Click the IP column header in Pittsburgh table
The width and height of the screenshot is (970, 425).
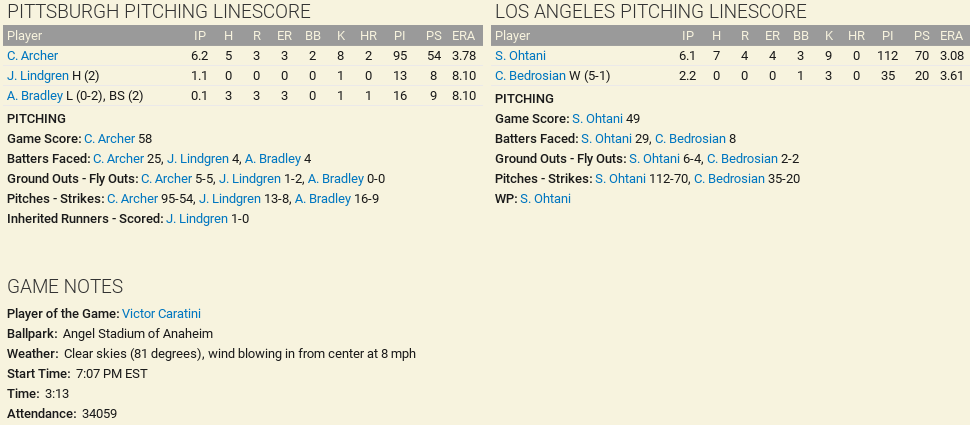200,35
